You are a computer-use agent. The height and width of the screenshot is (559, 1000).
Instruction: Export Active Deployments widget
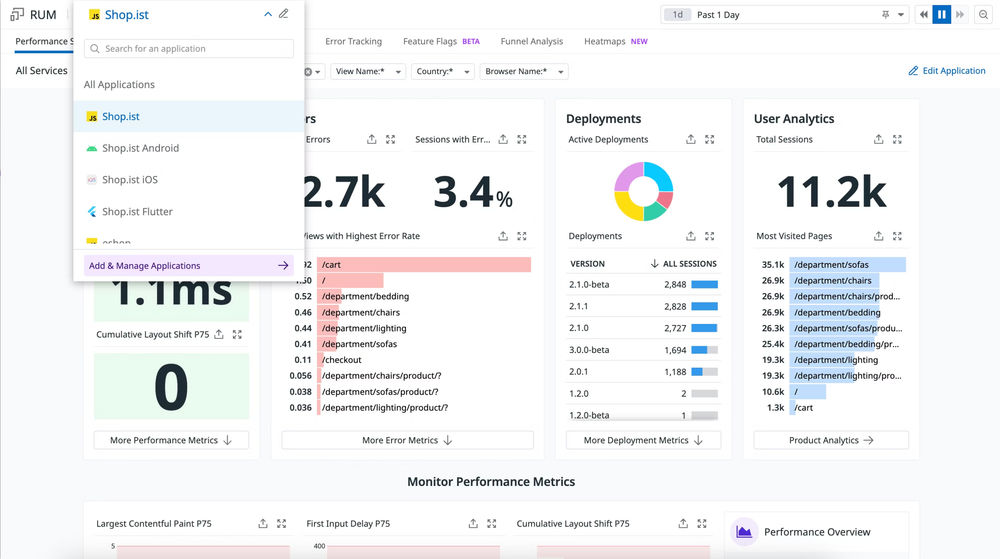691,139
